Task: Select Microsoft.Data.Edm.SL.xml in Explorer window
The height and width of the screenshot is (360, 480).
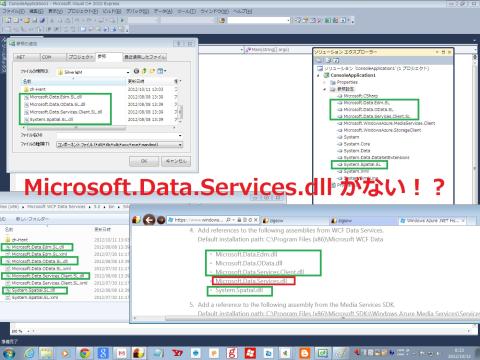Action: click(x=37, y=254)
